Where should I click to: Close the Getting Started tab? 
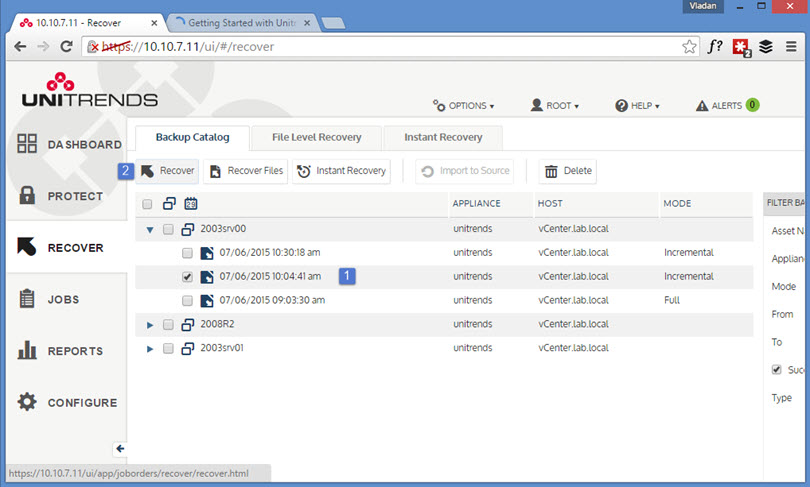coord(307,23)
